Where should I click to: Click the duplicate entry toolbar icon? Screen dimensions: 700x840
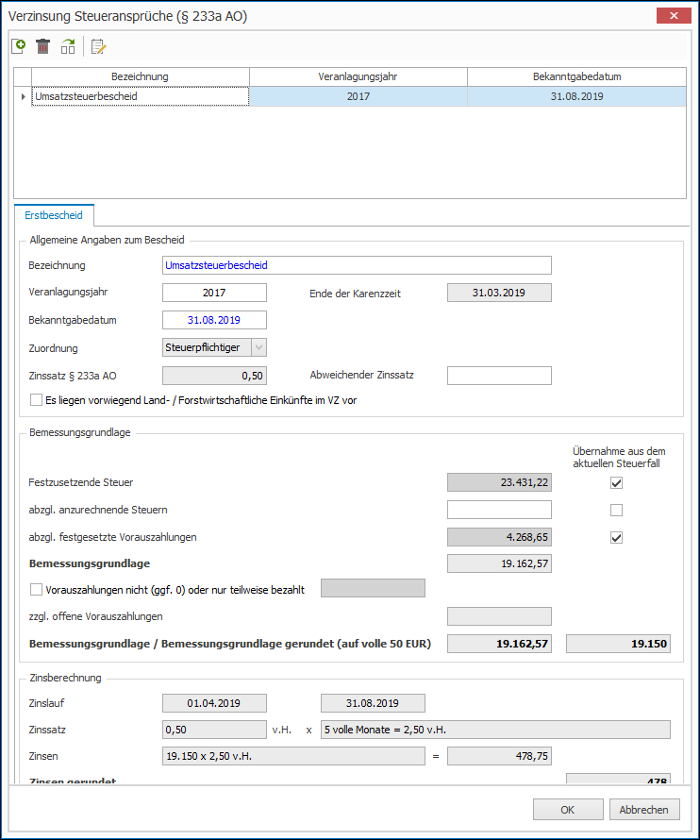click(x=68, y=47)
